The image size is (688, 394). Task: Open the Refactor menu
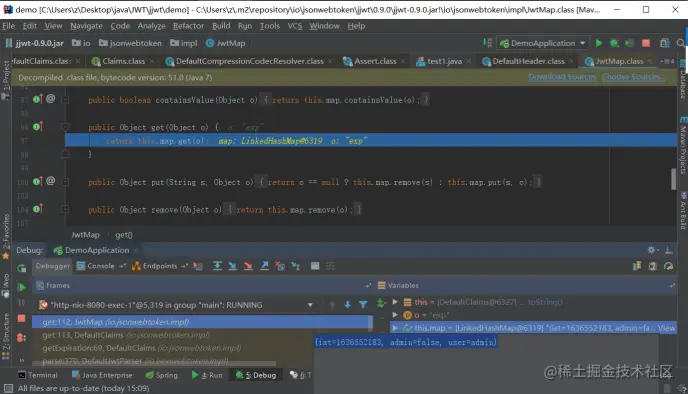click(x=188, y=26)
